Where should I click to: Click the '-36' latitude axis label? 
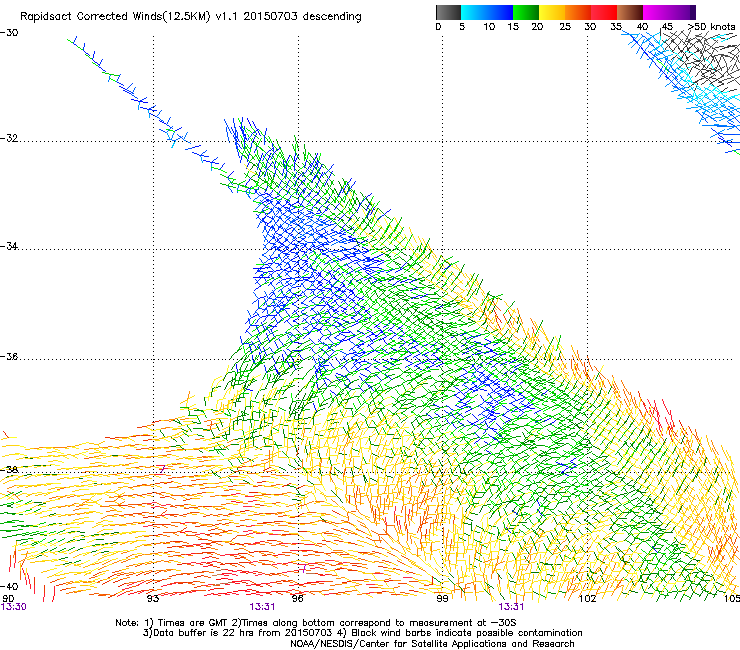(x=9, y=356)
